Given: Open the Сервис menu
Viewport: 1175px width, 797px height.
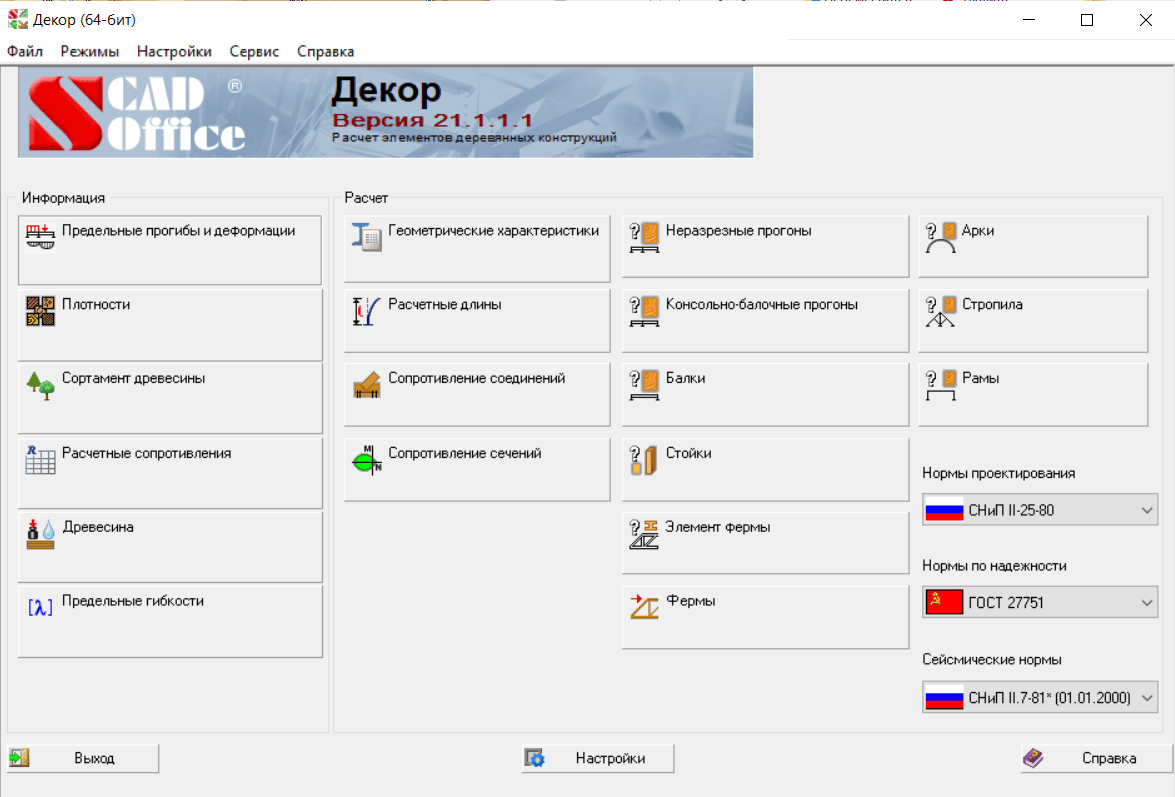Looking at the screenshot, I should point(254,52).
